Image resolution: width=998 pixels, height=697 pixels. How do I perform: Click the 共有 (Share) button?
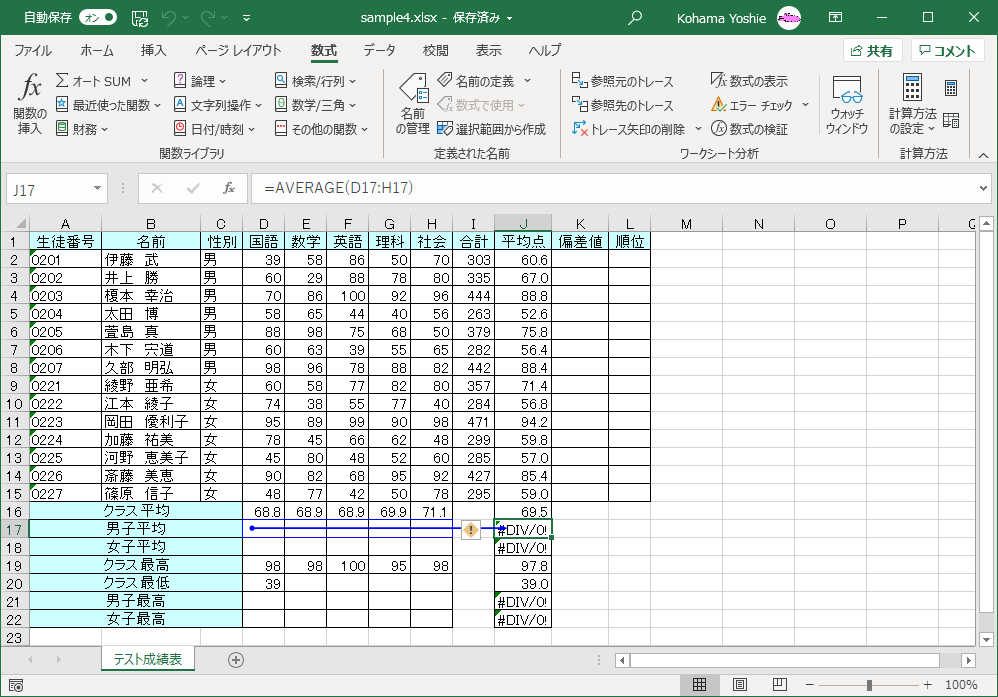(872, 51)
